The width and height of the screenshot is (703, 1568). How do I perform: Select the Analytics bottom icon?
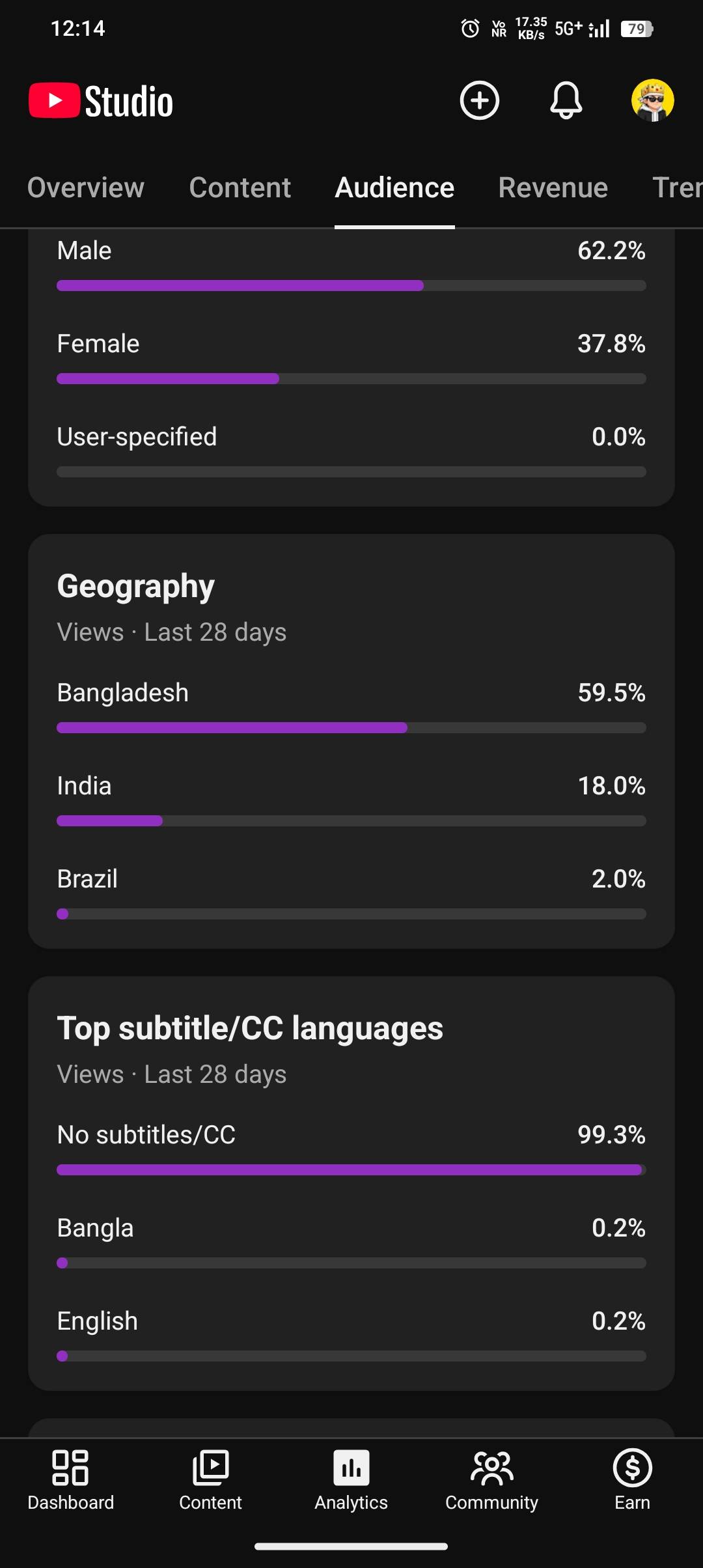coord(351,1479)
